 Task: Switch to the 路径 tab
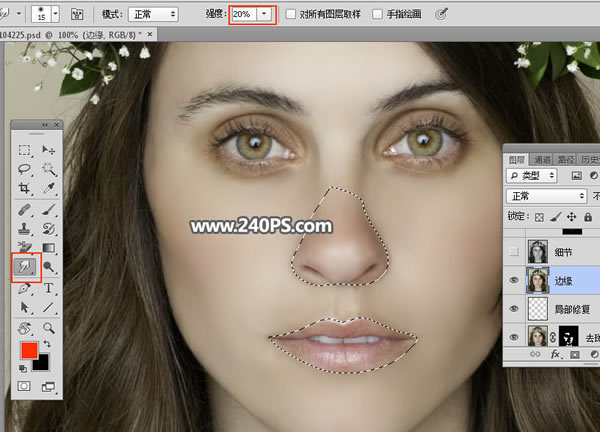click(x=565, y=160)
